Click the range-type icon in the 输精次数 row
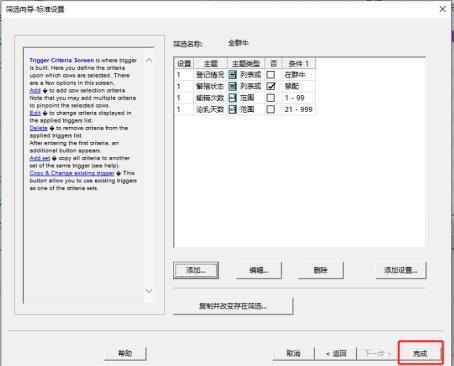This screenshot has height=366, width=454. click(x=232, y=98)
